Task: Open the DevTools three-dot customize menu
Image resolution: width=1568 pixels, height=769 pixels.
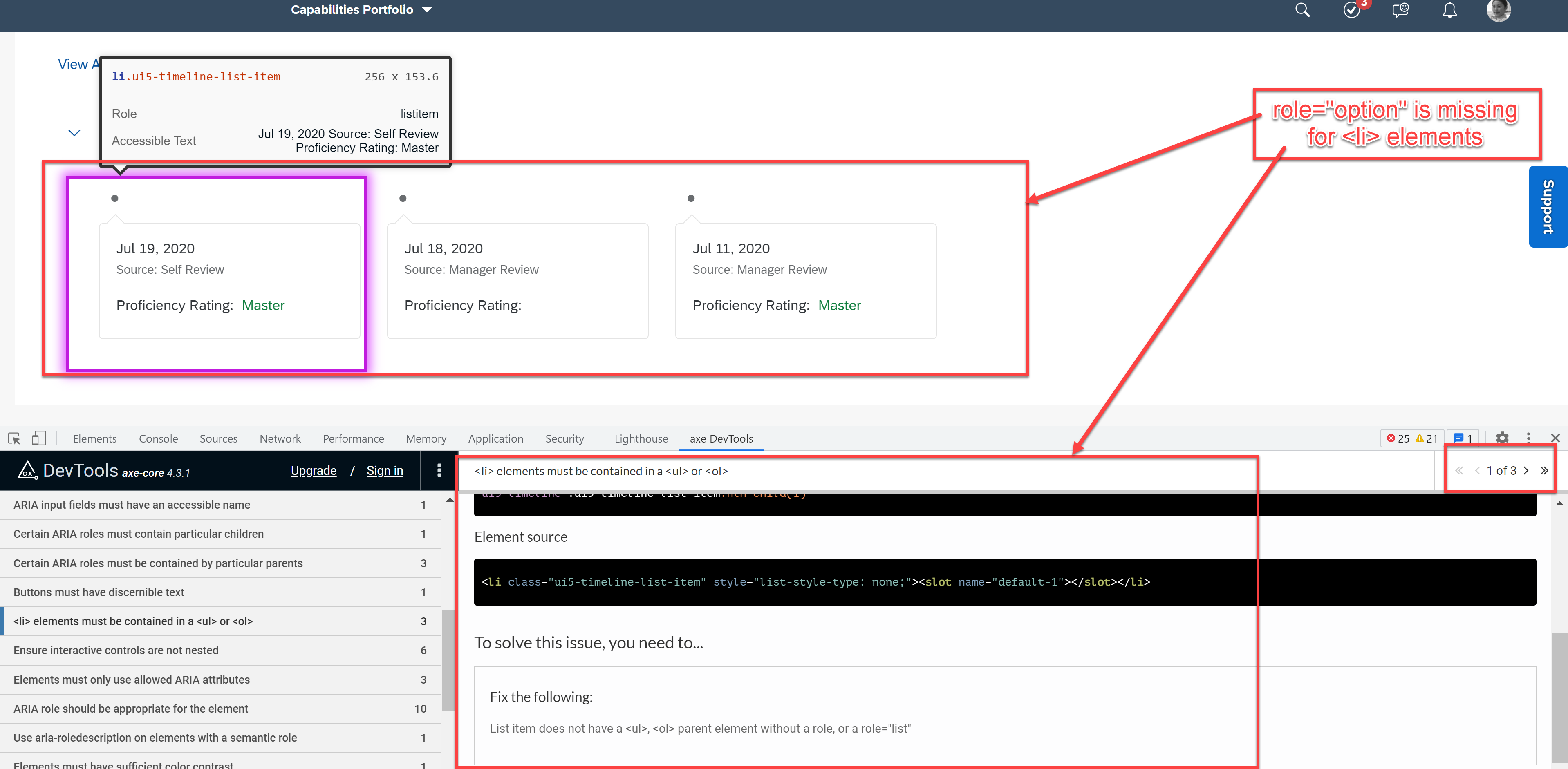Action: click(x=1529, y=438)
